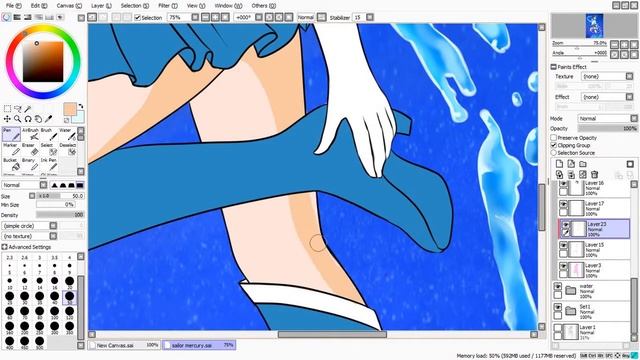The image size is (640, 360).
Task: Activate the zoom magnifier tool
Action: (18, 119)
